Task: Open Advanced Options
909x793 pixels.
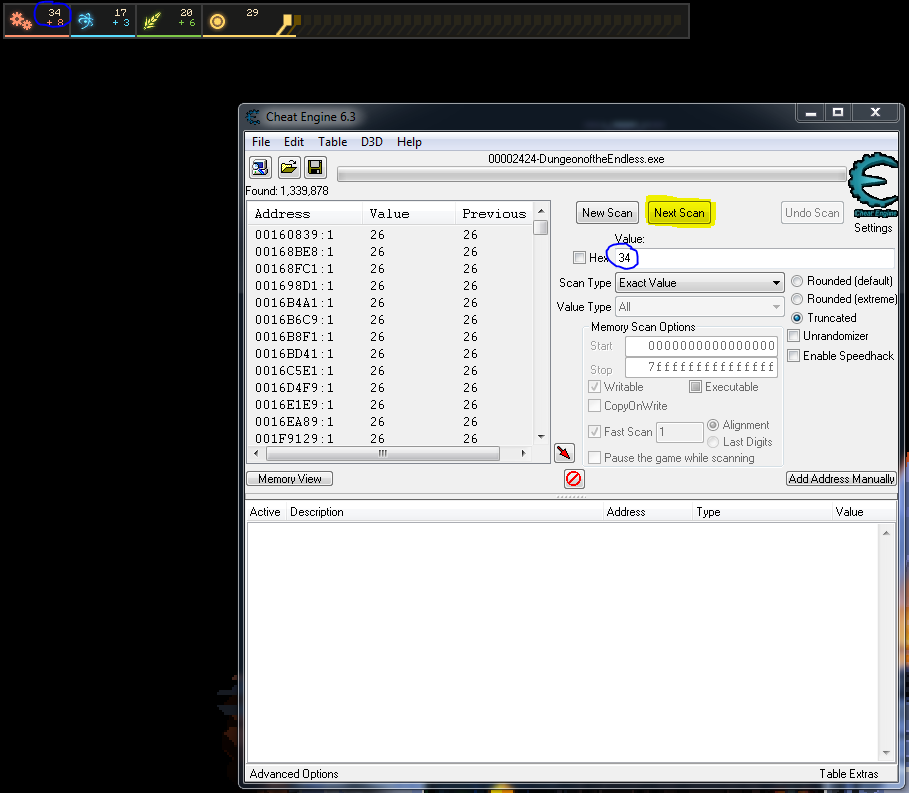Action: 294,774
